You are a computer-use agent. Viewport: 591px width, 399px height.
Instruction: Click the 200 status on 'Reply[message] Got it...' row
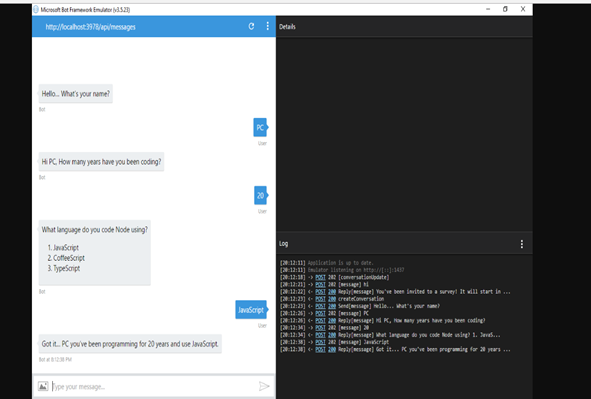pos(332,349)
